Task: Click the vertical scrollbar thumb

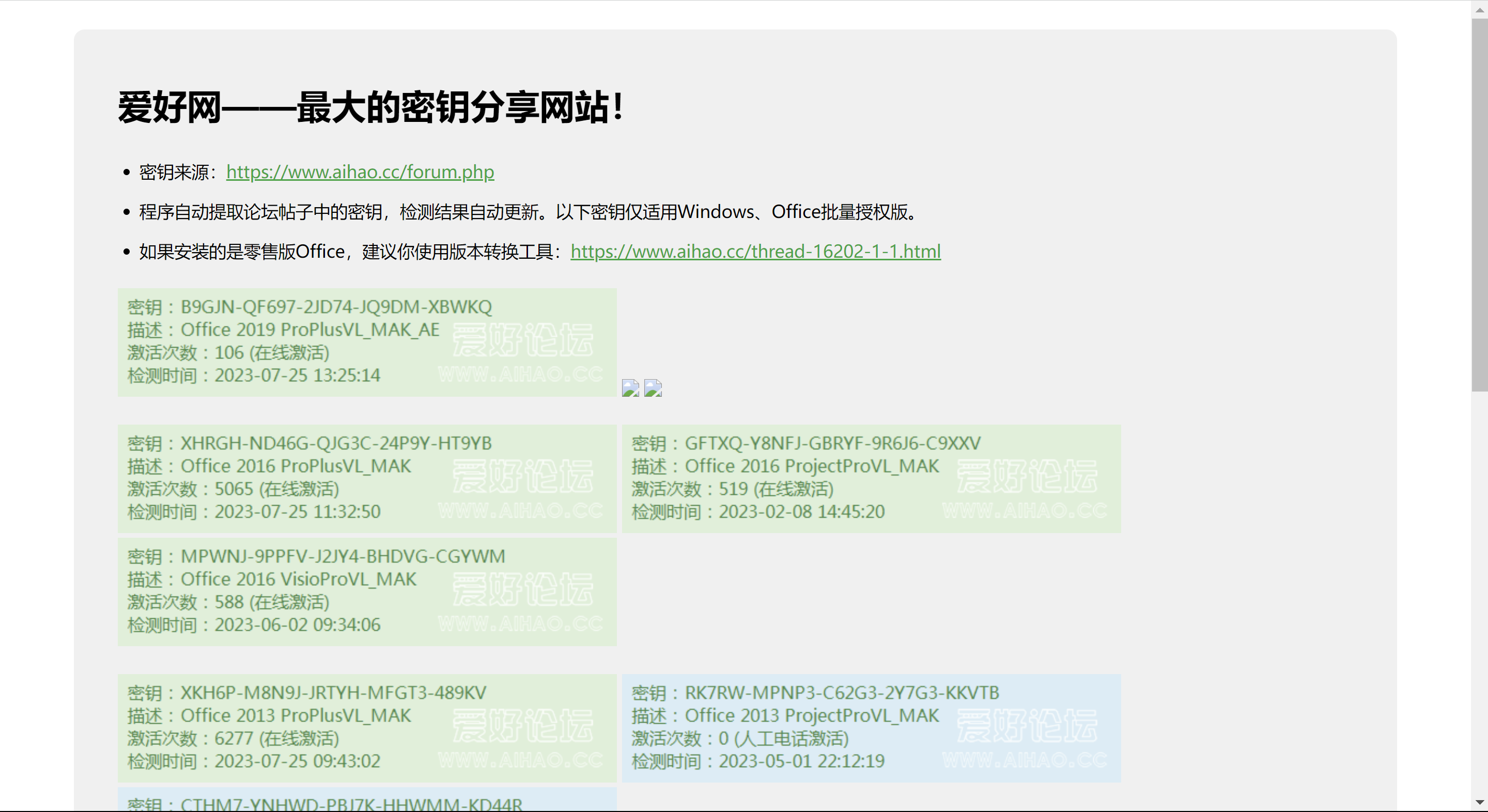Action: 1479,205
